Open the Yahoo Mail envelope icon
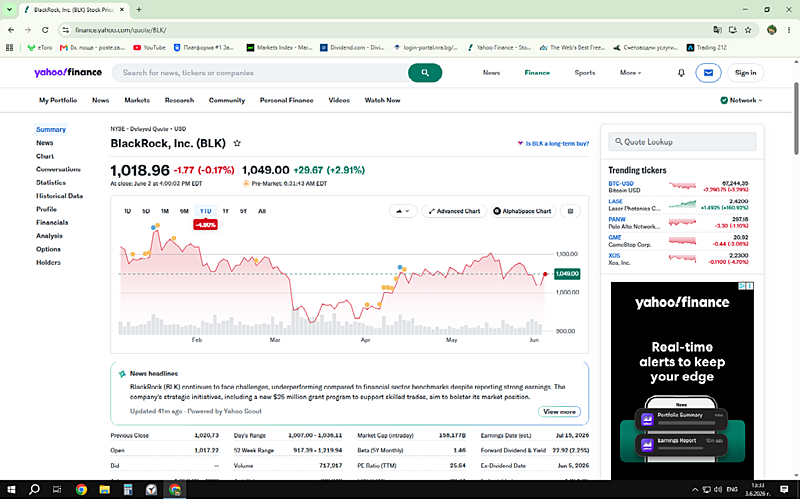The image size is (800, 500). click(708, 73)
